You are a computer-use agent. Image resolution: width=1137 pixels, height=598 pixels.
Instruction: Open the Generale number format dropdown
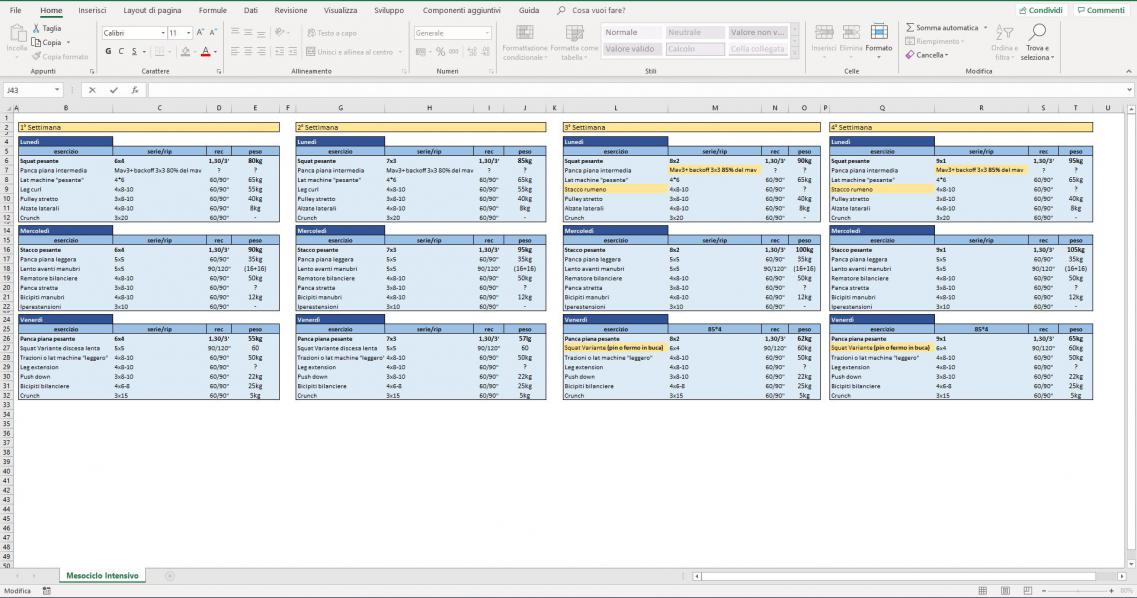point(487,33)
